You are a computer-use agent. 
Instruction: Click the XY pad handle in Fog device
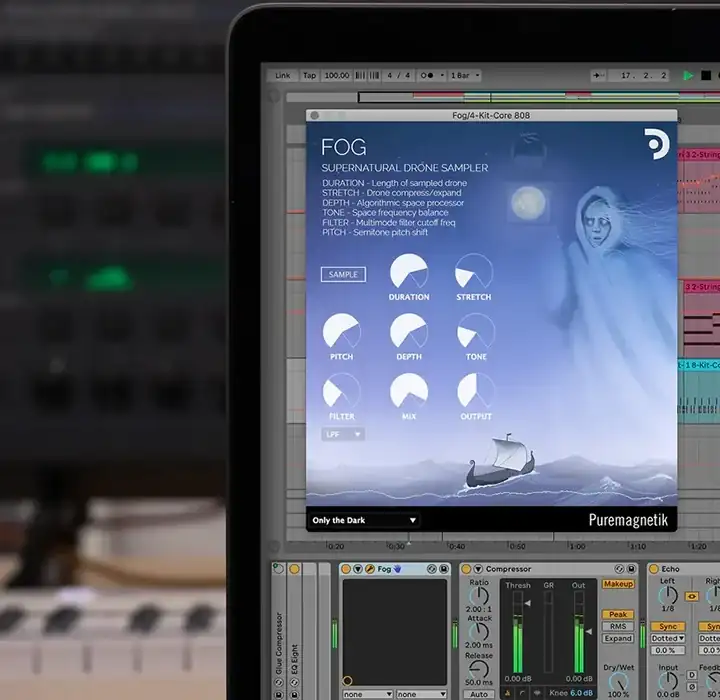[x=348, y=680]
